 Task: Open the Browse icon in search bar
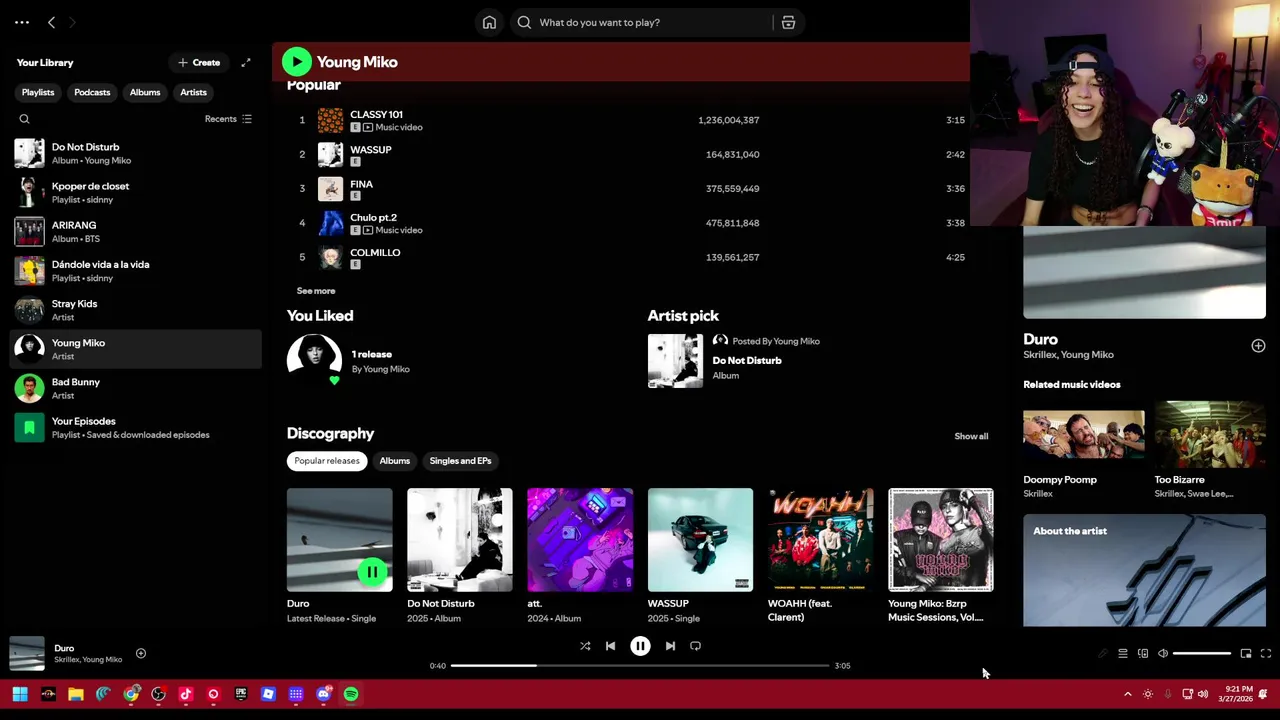click(788, 22)
